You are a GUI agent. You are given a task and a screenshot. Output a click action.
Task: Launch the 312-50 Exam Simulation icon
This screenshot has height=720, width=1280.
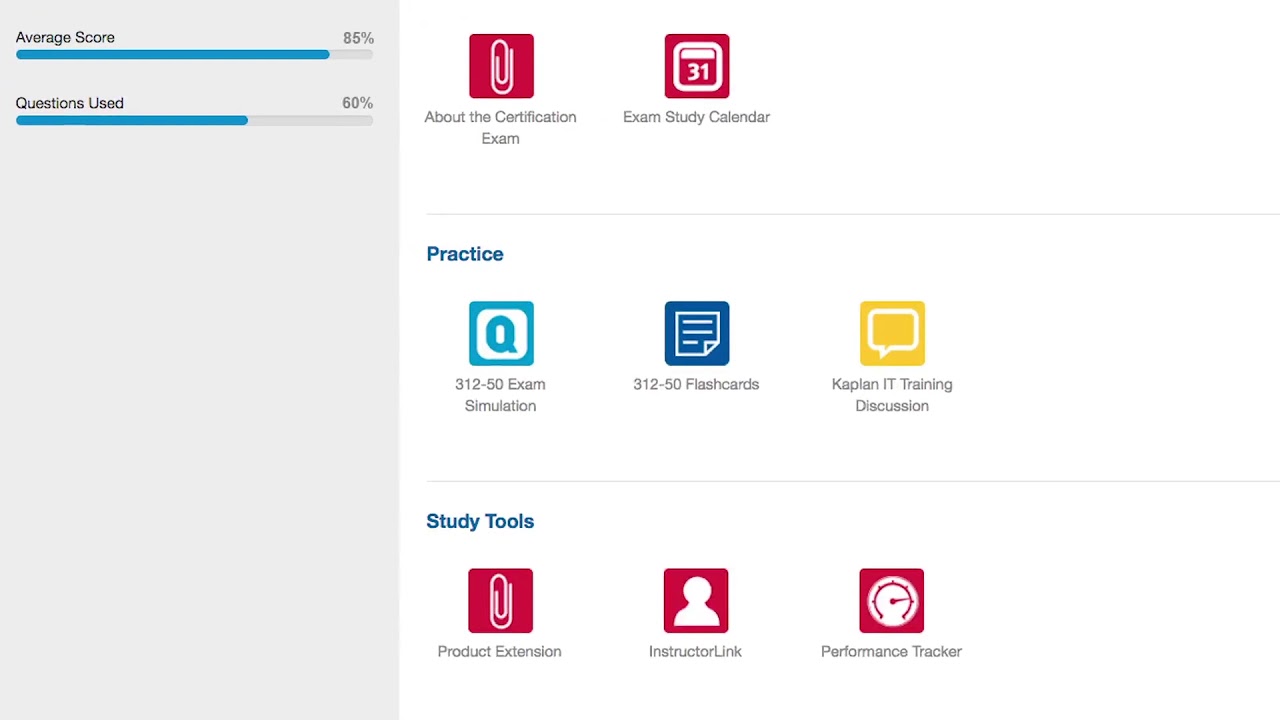(501, 333)
